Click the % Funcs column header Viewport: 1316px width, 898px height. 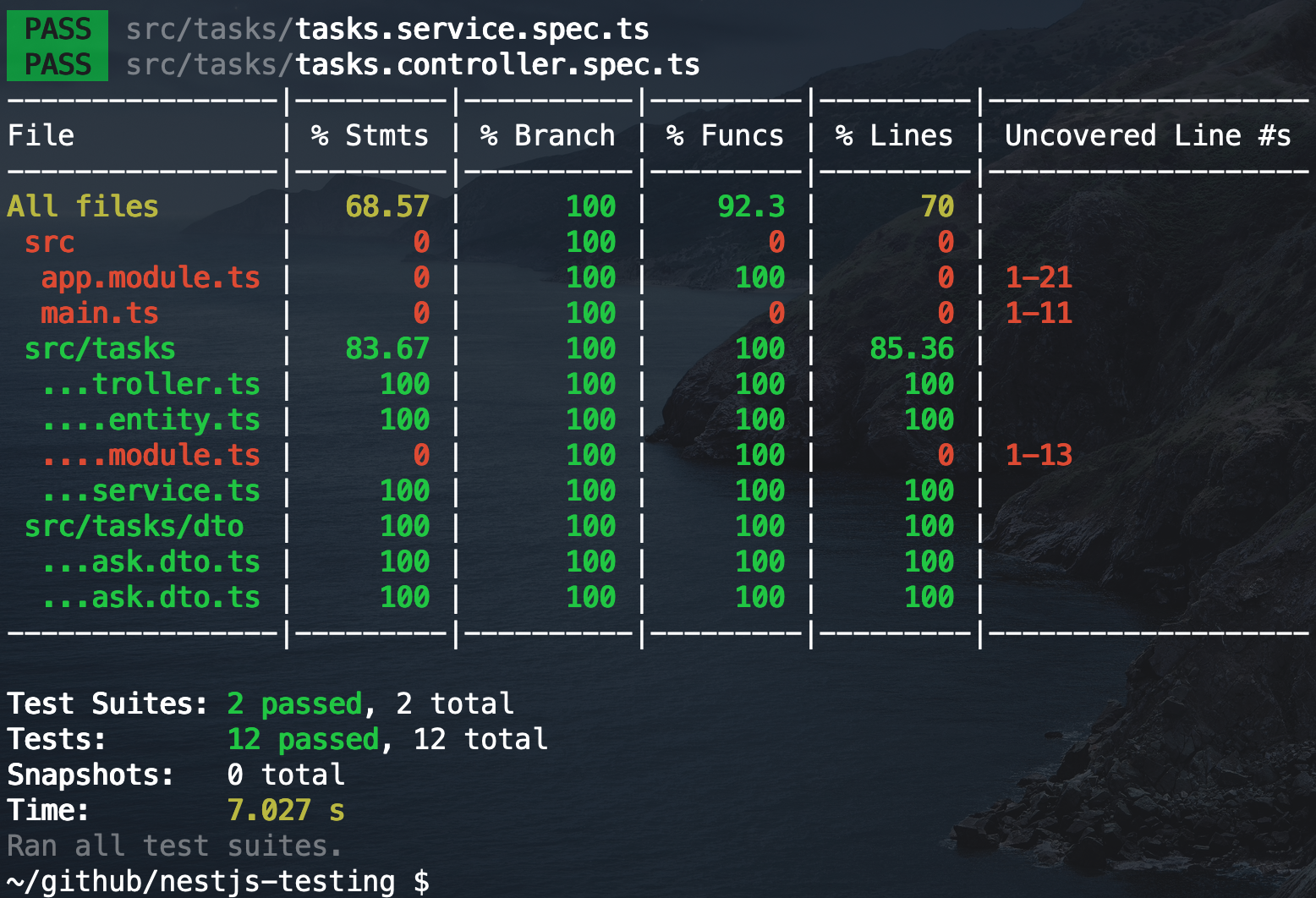coord(725,135)
